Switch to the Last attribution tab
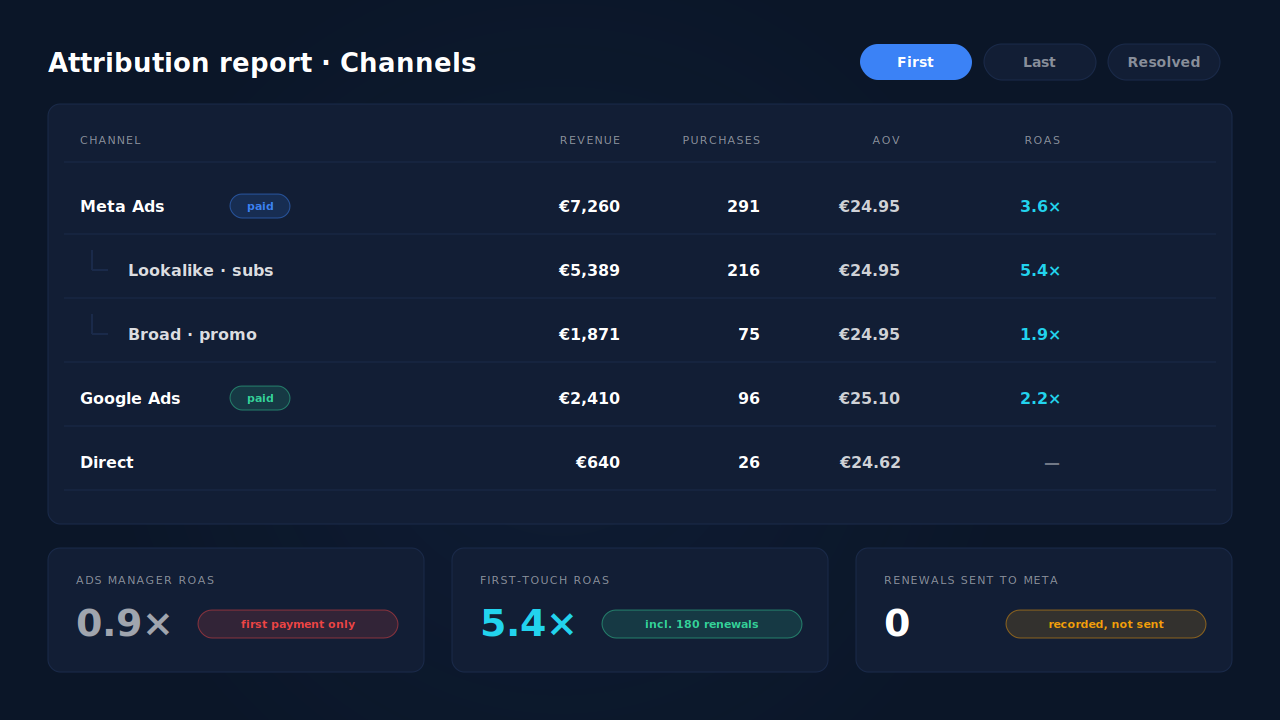This screenshot has height=720, width=1280. (1040, 62)
